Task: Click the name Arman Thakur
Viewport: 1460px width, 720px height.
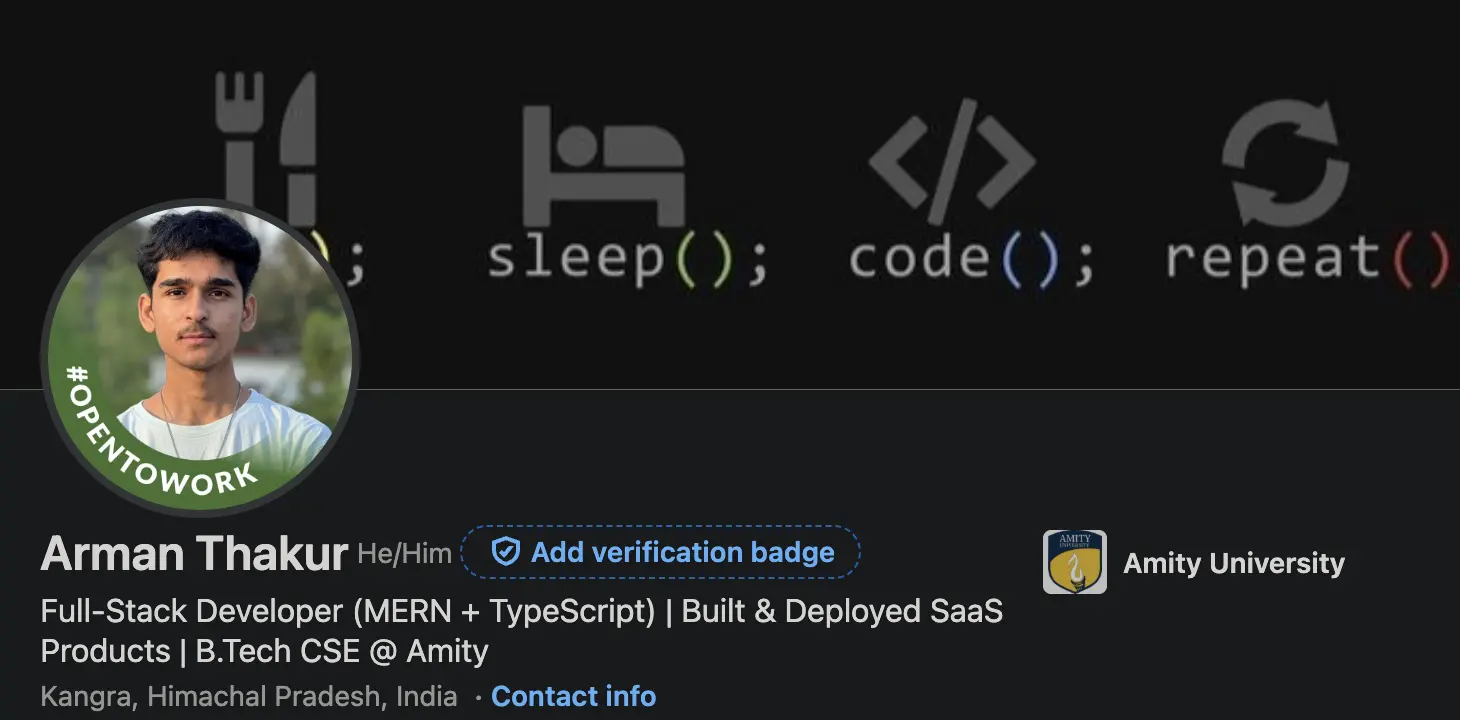Action: pos(195,553)
